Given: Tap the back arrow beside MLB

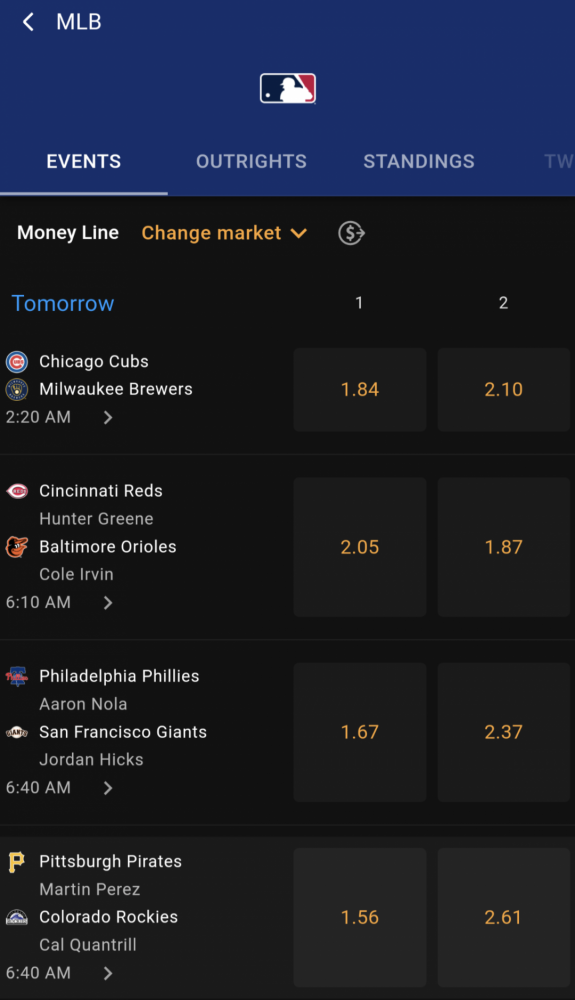Looking at the screenshot, I should click(x=28, y=22).
